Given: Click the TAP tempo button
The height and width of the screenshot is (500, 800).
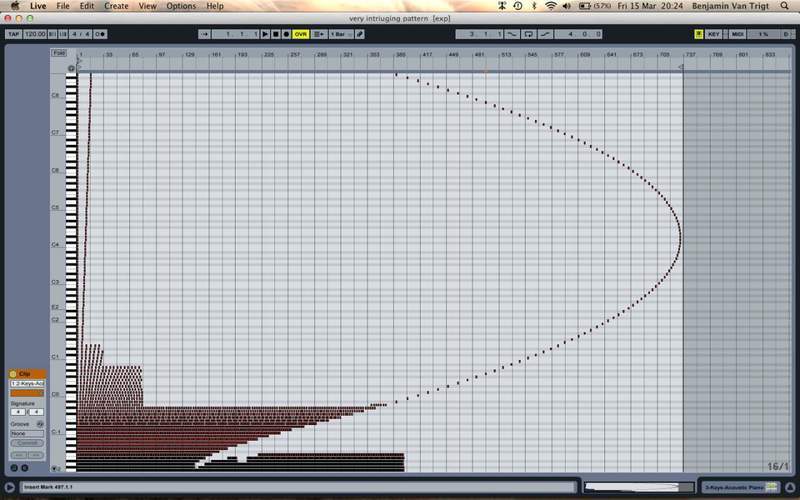Looking at the screenshot, I should [x=13, y=34].
